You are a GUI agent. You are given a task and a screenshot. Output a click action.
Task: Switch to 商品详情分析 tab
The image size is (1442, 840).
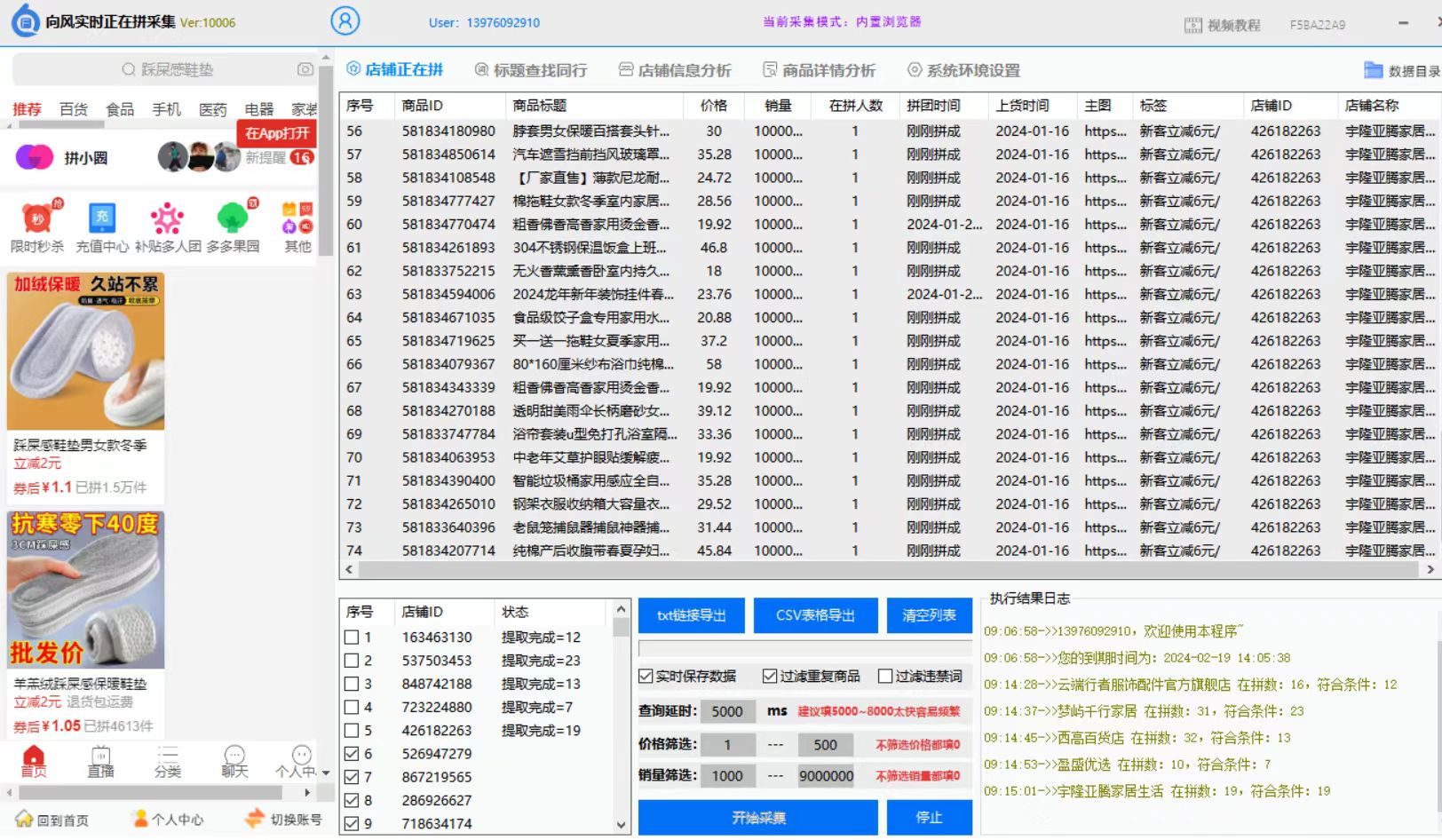819,70
